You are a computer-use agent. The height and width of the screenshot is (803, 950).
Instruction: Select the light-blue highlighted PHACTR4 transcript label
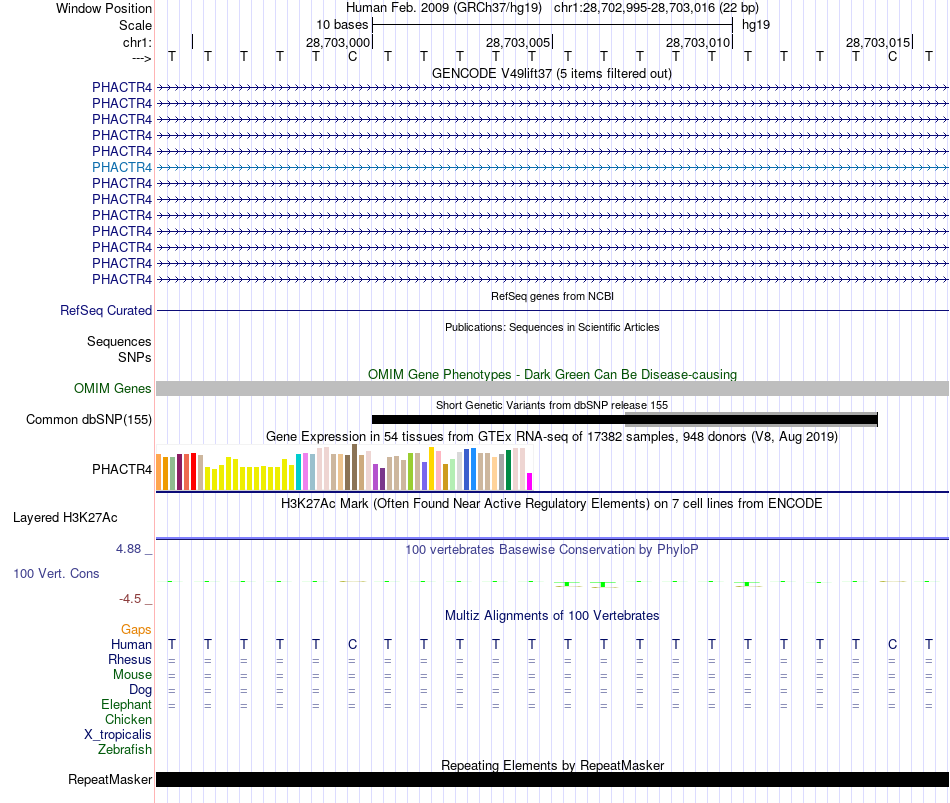[122, 167]
